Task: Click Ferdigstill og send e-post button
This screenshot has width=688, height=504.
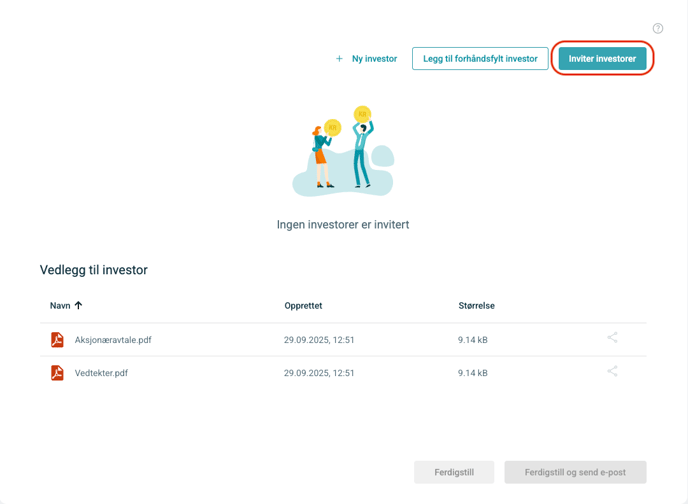Action: (x=575, y=472)
